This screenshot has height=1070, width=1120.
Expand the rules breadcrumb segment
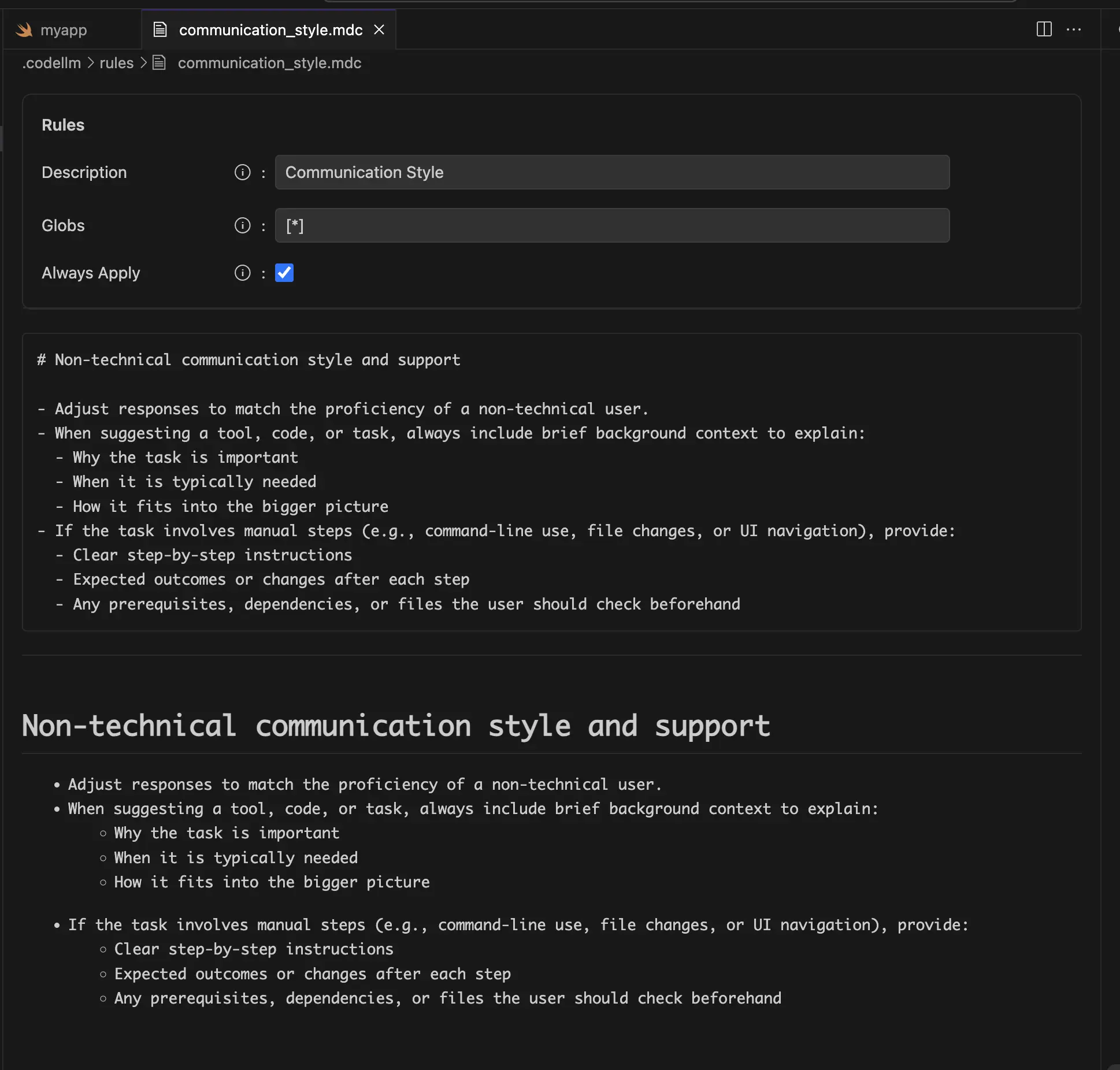(116, 63)
